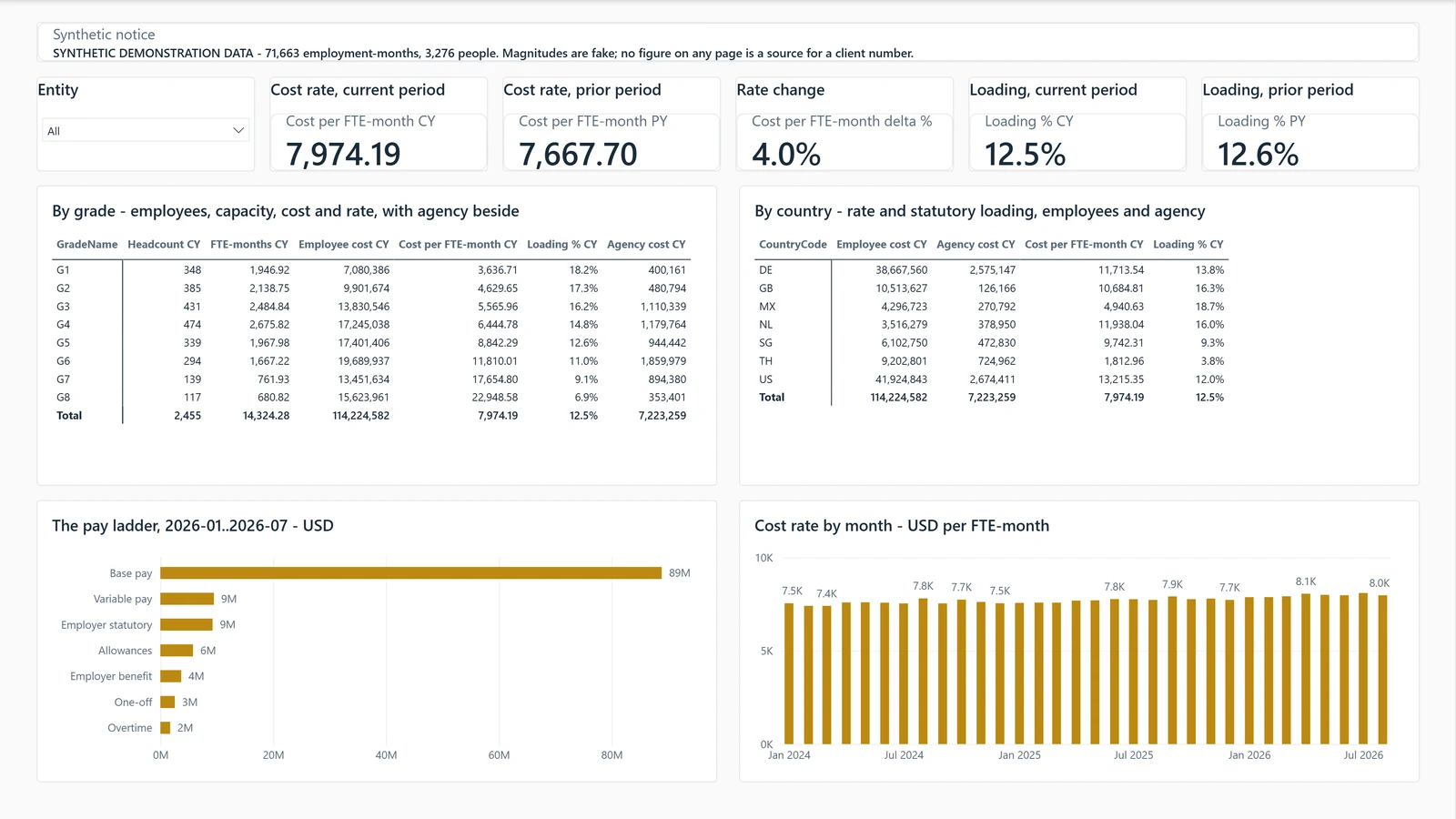Click the Jan 2024 column in cost rate chart
Image resolution: width=1456 pixels, height=819 pixels.
pos(789,674)
